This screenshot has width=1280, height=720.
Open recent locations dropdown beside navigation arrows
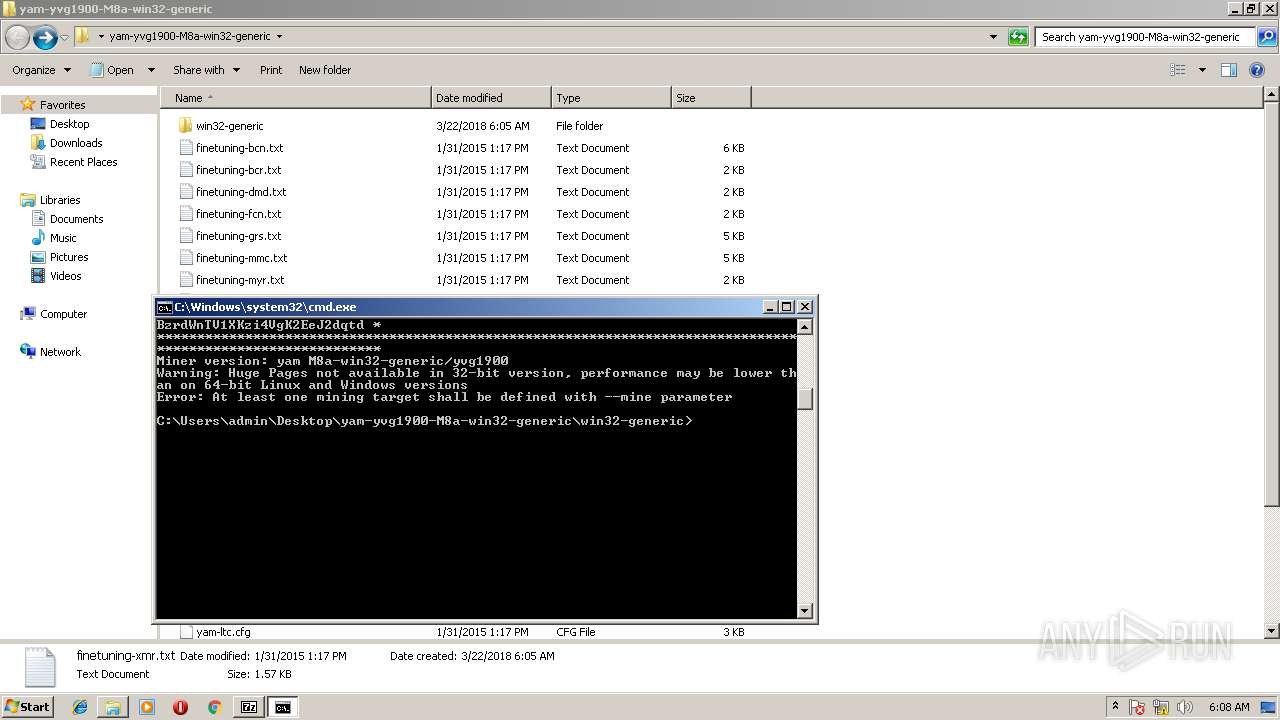tap(65, 38)
